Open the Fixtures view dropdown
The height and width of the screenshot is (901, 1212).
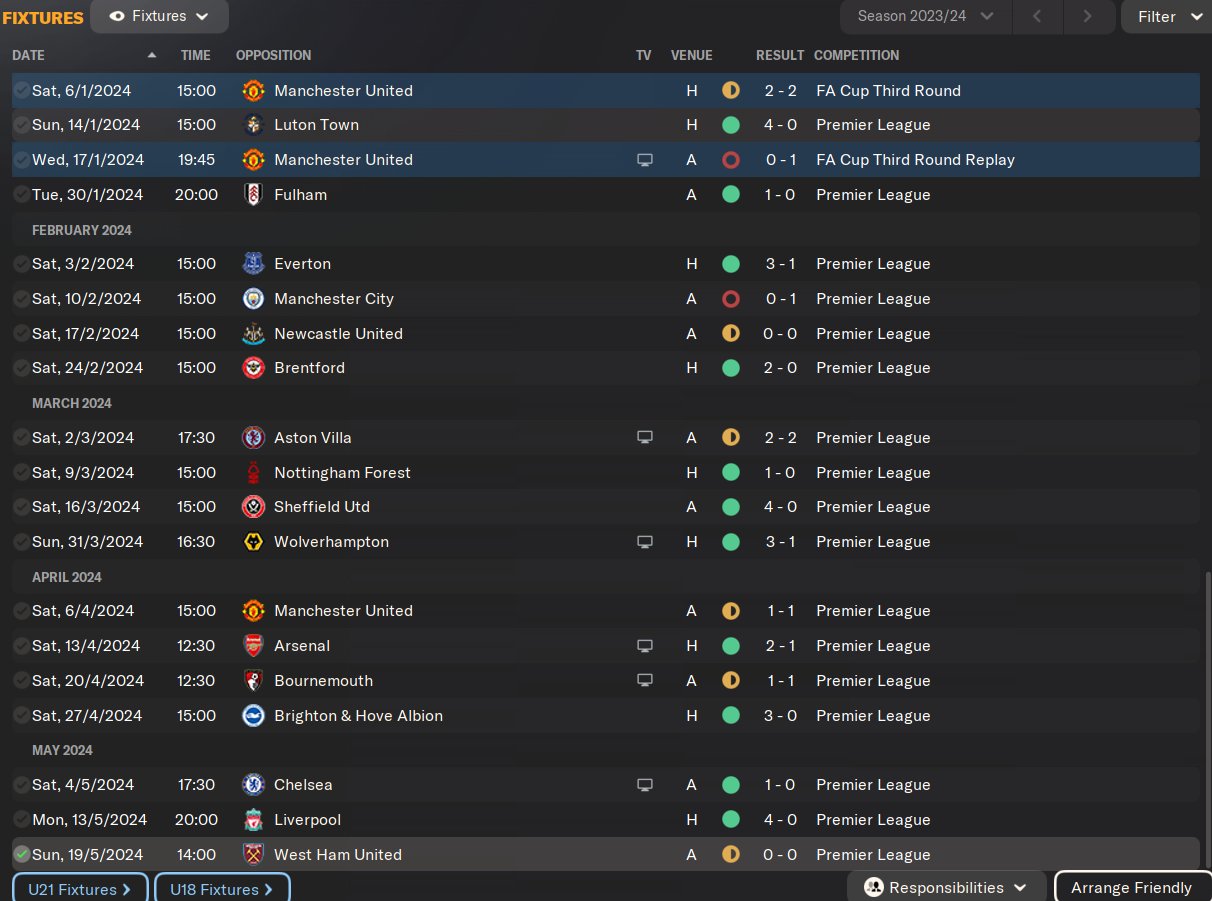[x=160, y=16]
